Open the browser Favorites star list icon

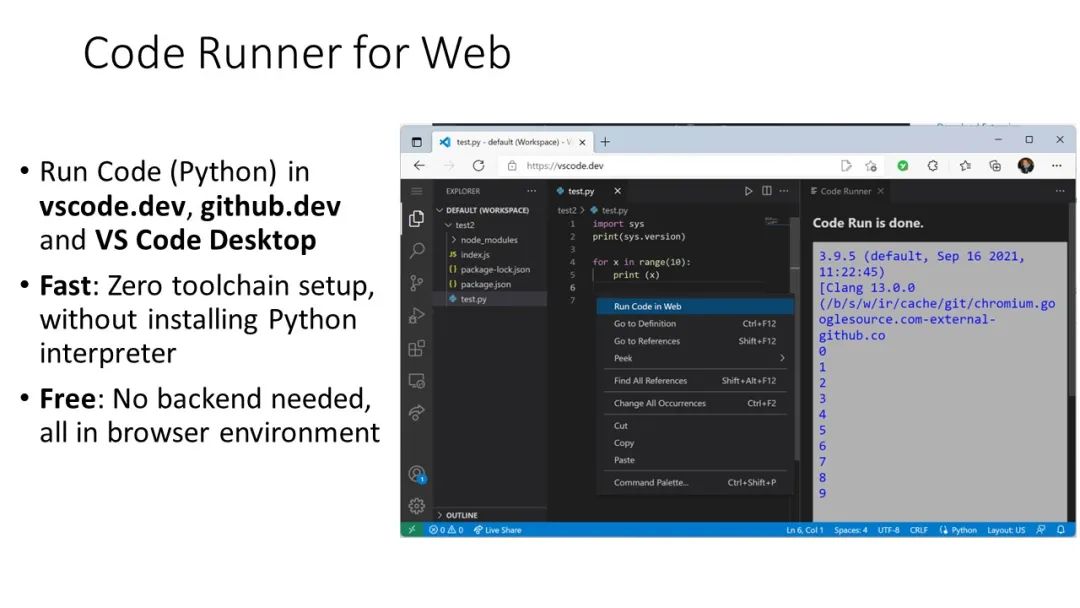tap(965, 165)
